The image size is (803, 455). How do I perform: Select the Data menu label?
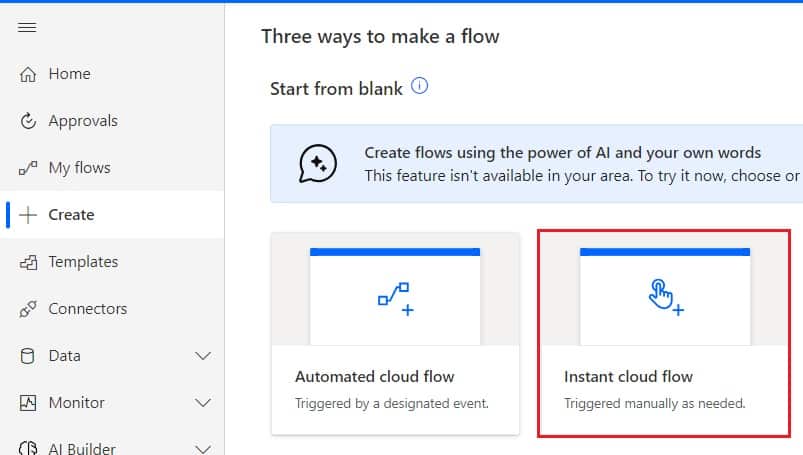(65, 356)
